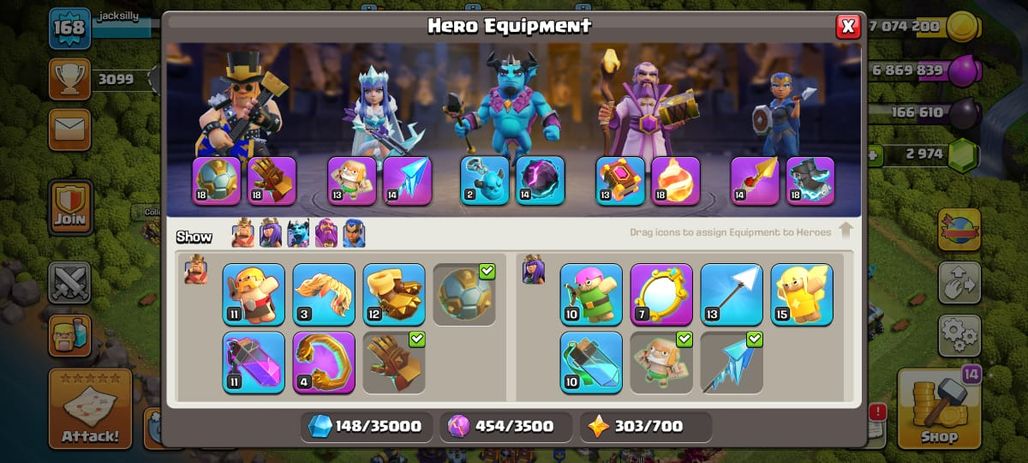Image resolution: width=1028 pixels, height=463 pixels.
Task: Select the Barbarian Puppet equipment level 11
Action: pos(254,294)
